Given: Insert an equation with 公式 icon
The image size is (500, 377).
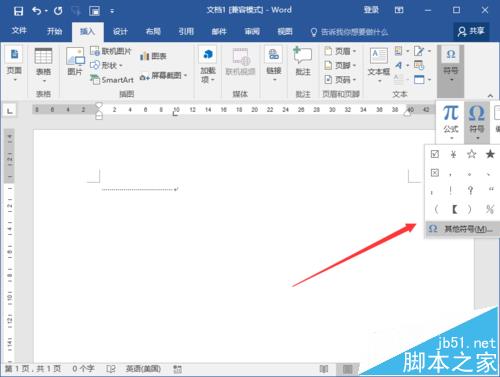Looking at the screenshot, I should click(451, 122).
